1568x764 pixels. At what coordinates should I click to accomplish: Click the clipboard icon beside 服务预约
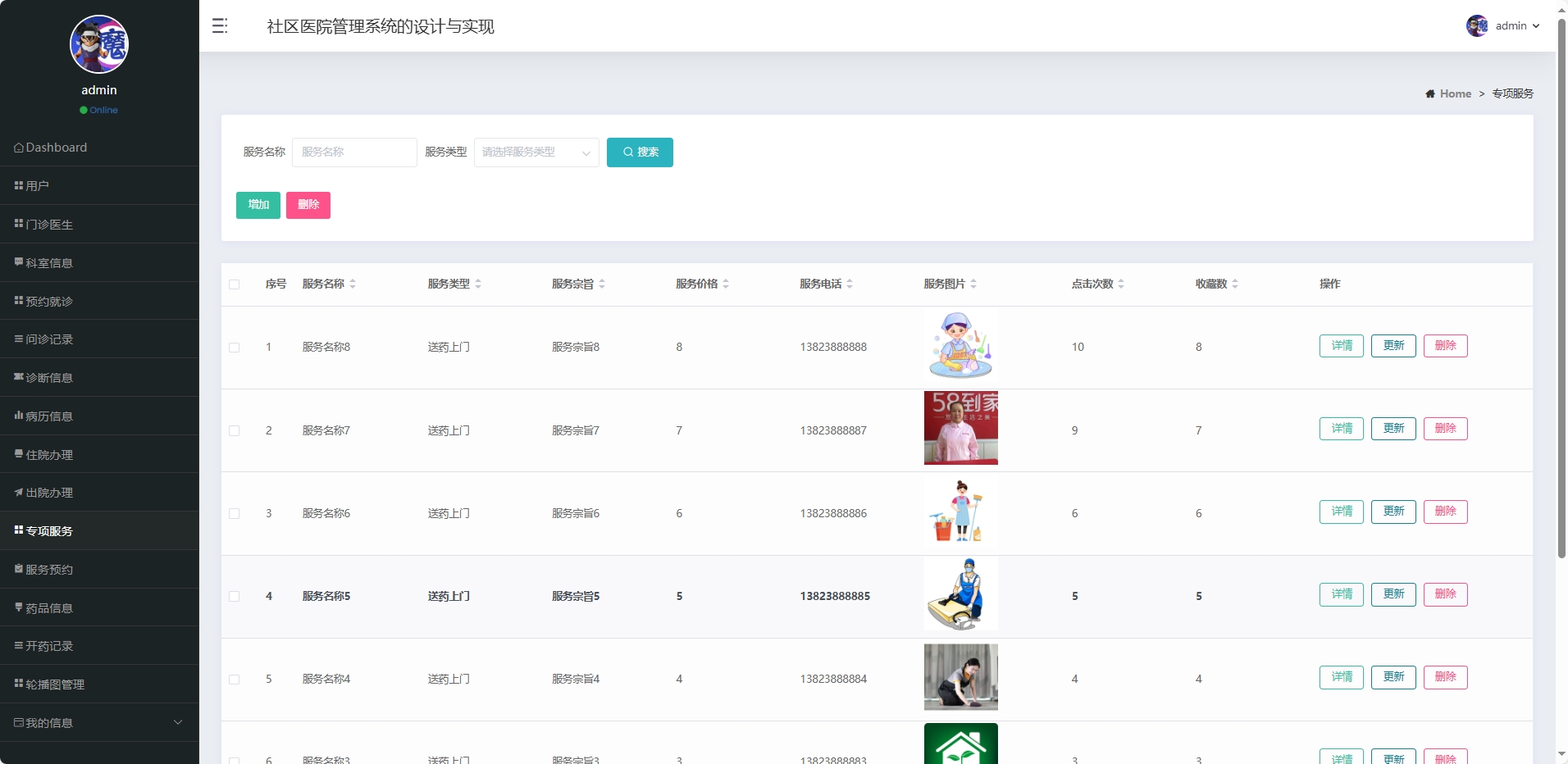(19, 569)
